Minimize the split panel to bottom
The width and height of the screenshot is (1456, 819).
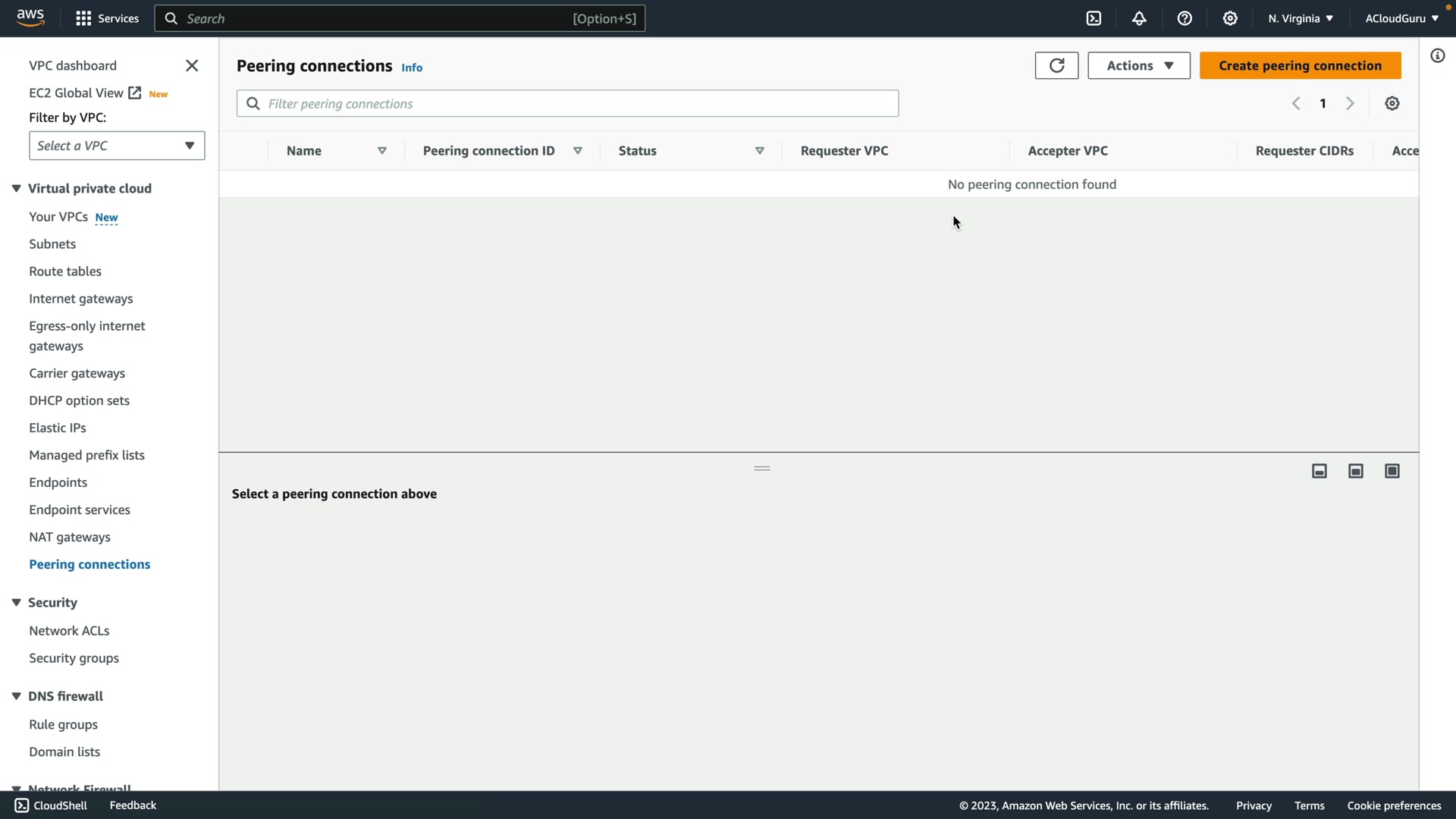pos(1319,471)
